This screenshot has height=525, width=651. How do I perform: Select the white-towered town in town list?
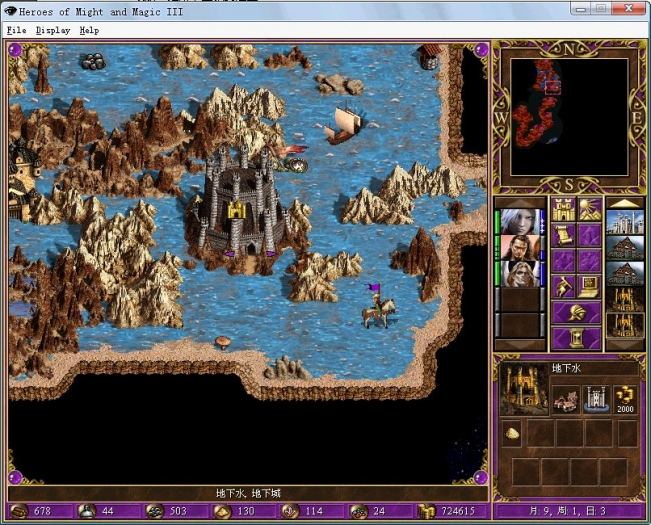click(x=625, y=222)
